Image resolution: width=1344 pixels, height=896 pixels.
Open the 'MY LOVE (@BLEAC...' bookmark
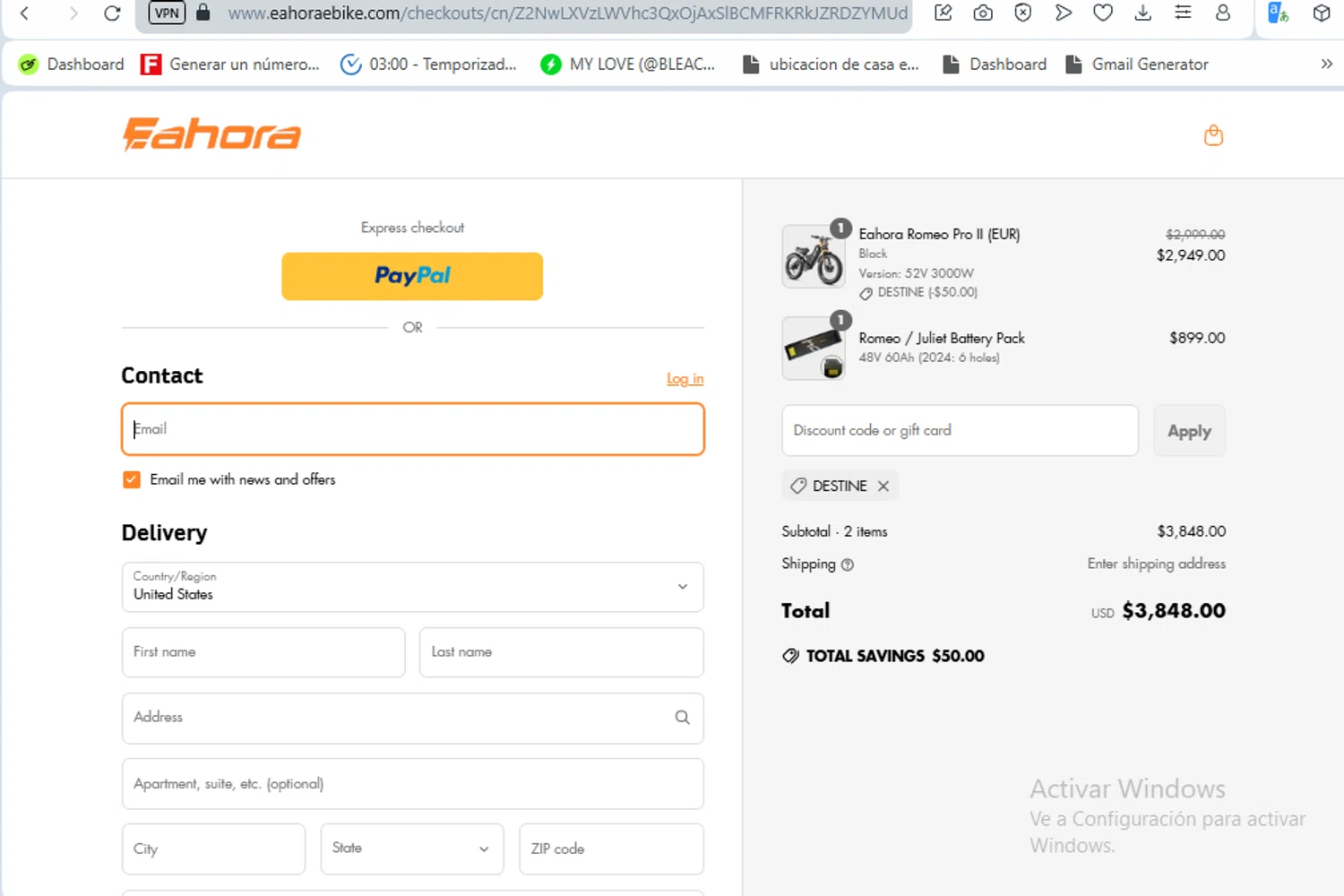point(627,64)
